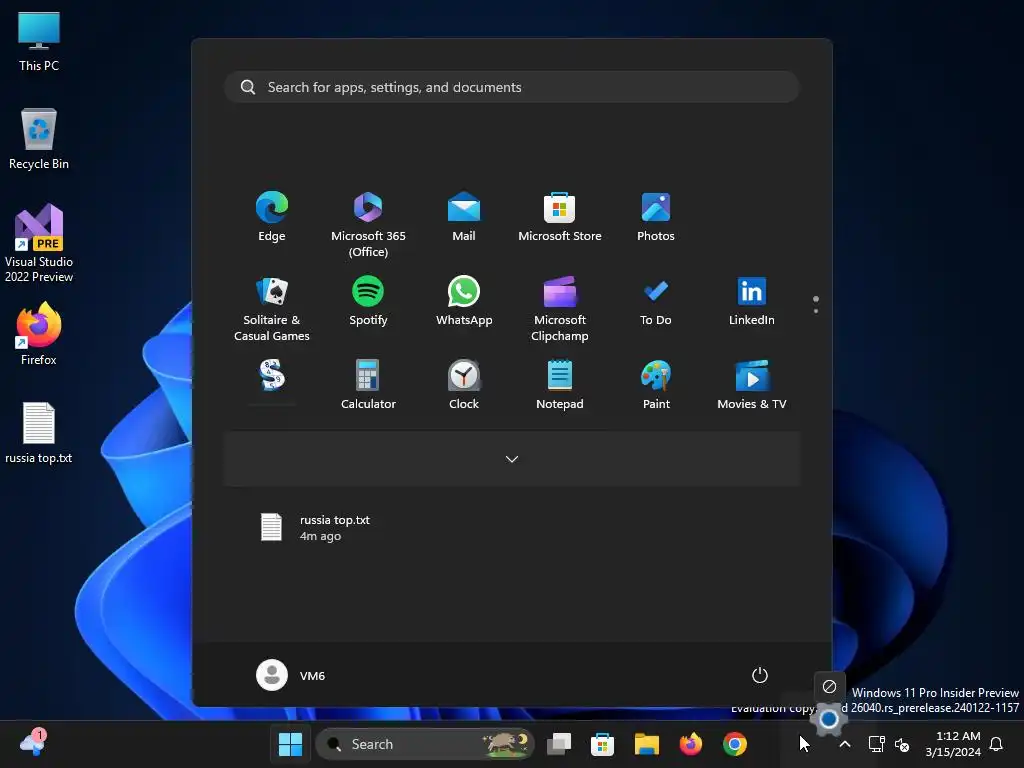Open Task View from the taskbar
Screen dimensions: 1024x768
pos(559,744)
